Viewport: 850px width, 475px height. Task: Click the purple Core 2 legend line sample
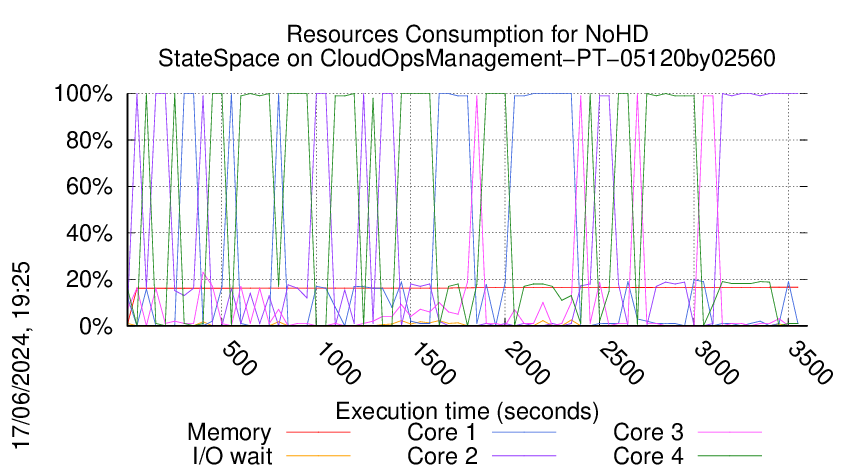(x=524, y=455)
